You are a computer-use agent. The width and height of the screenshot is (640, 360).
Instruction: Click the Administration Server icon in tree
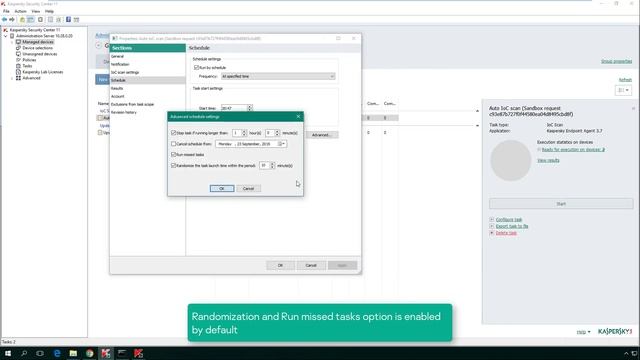(x=12, y=36)
